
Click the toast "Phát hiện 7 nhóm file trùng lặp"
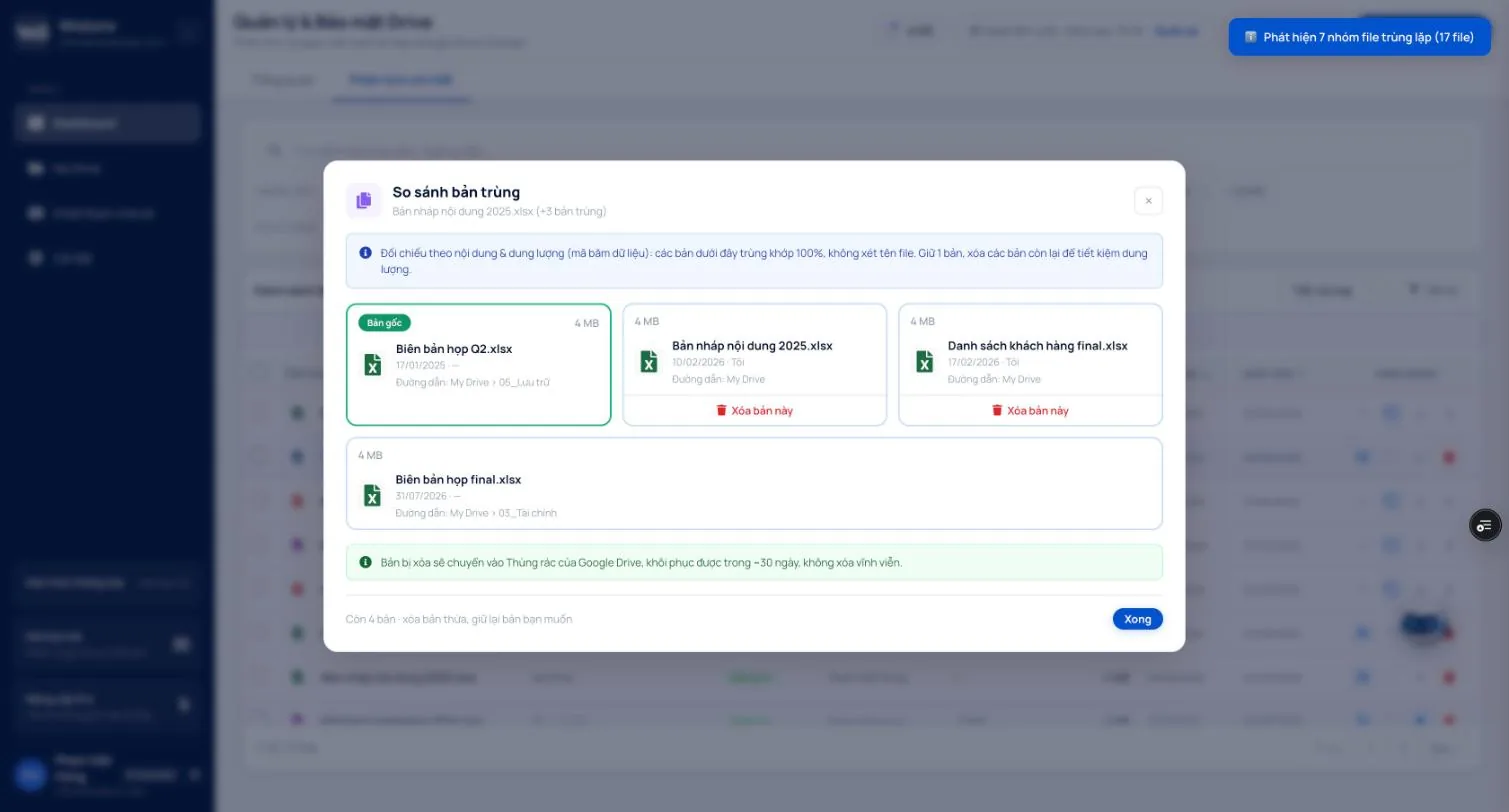tap(1360, 37)
